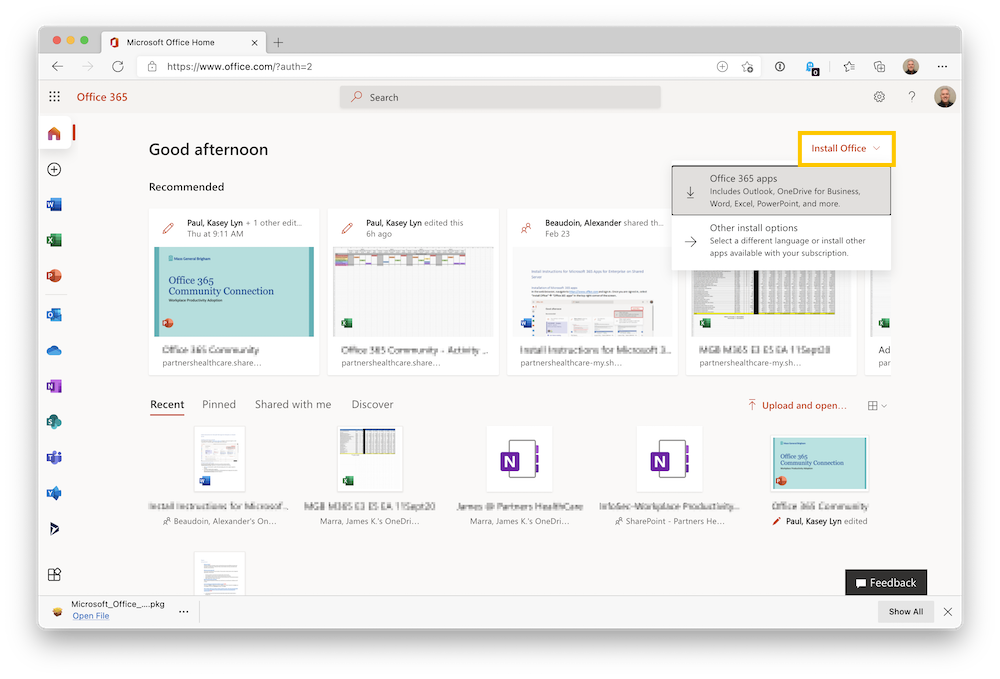The height and width of the screenshot is (679, 1000).
Task: Reload the current page
Action: [x=118, y=66]
